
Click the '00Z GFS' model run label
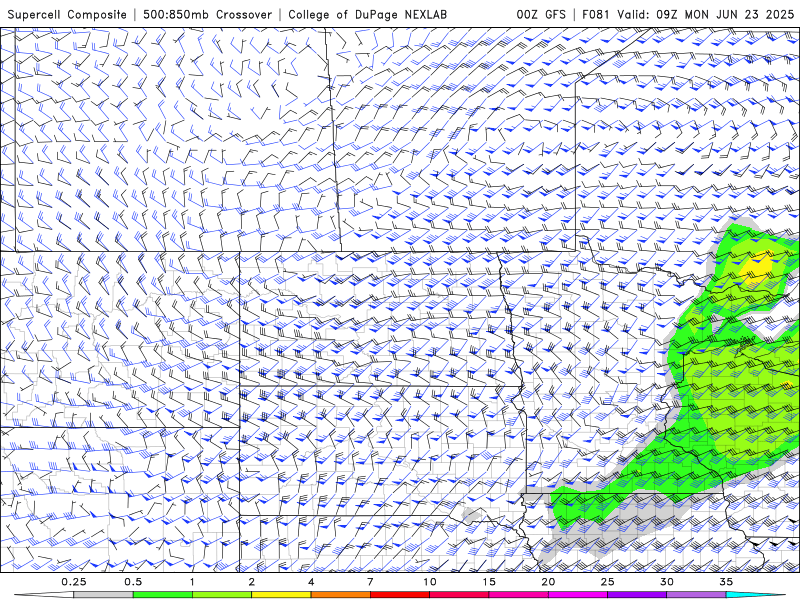(x=541, y=14)
